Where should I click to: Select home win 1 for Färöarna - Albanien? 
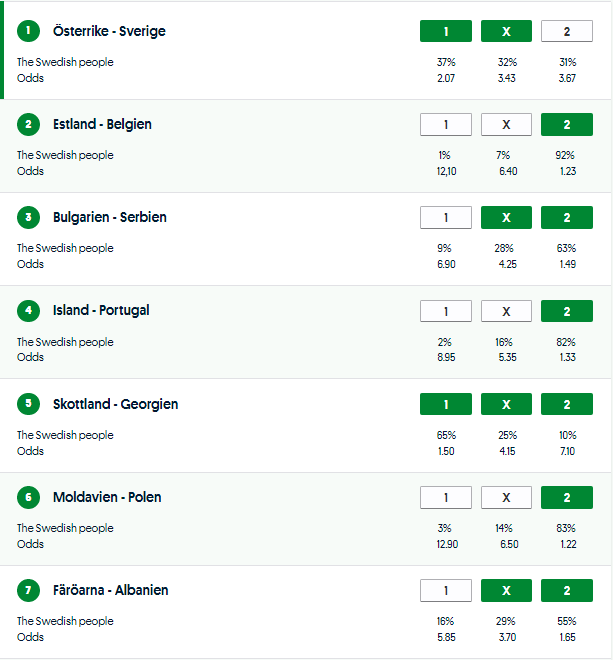point(446,590)
